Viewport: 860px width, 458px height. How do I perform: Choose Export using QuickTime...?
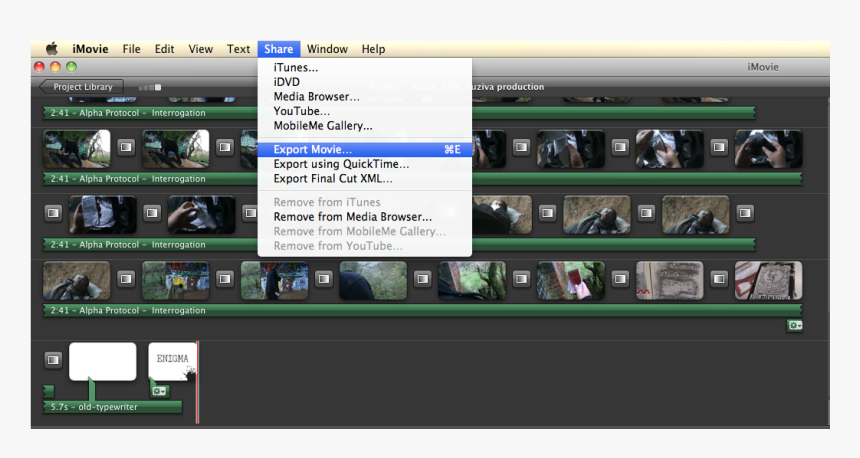pyautogui.click(x=365, y=164)
